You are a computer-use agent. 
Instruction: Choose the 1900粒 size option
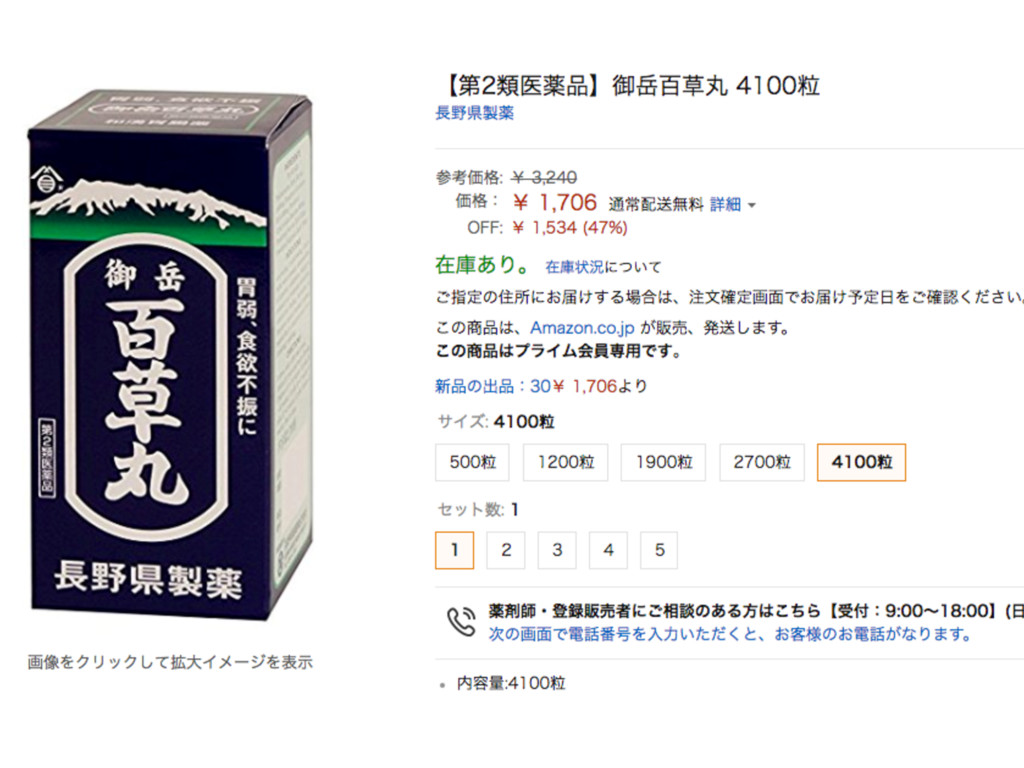[664, 462]
